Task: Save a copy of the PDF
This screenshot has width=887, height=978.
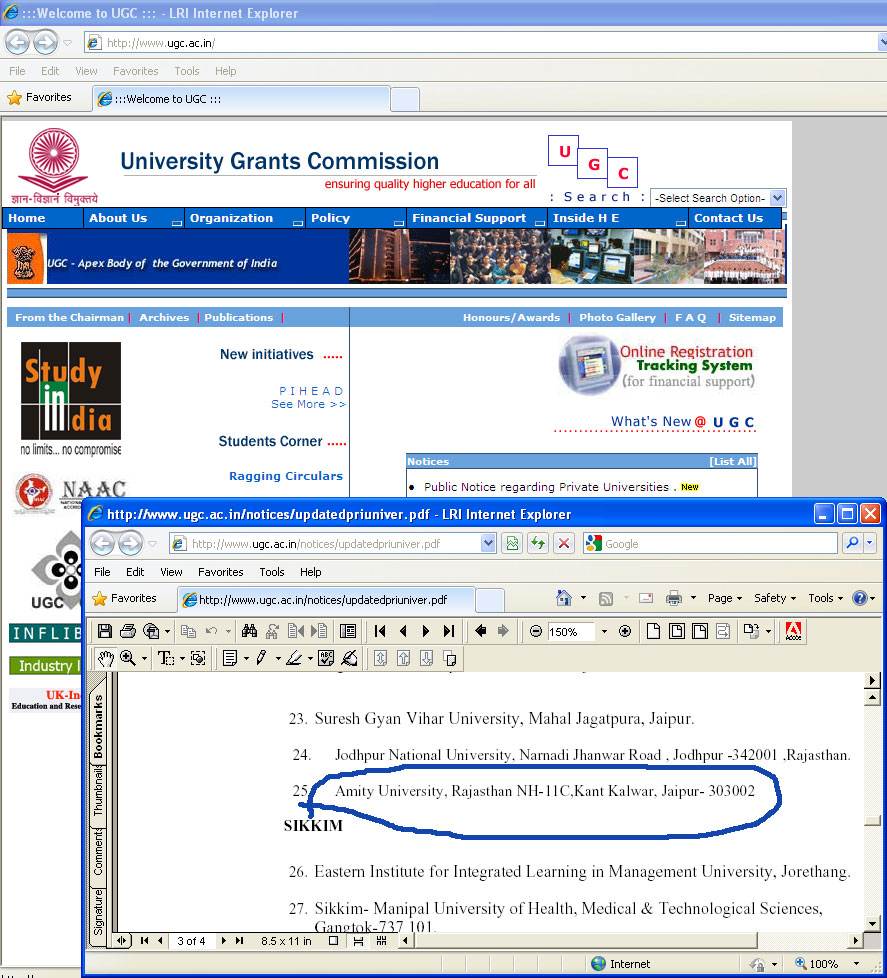Action: coord(105,631)
